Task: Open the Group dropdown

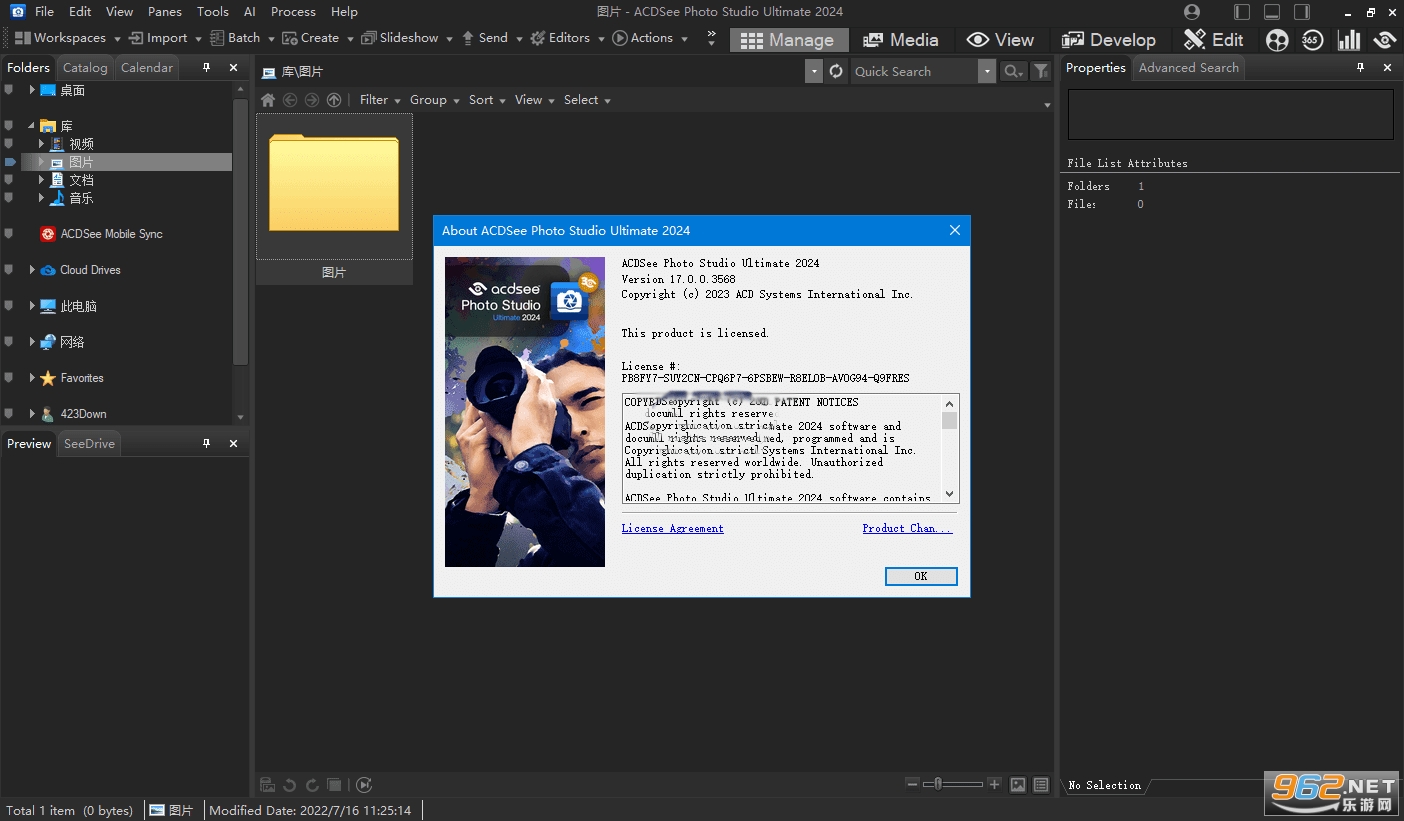Action: (x=435, y=100)
